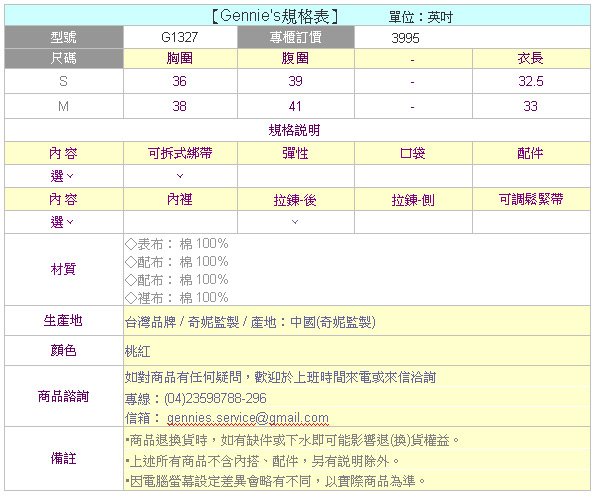Screen dimensions: 596x498
Task: Click the gennies.service@gmail.com email link
Action: pos(247,418)
